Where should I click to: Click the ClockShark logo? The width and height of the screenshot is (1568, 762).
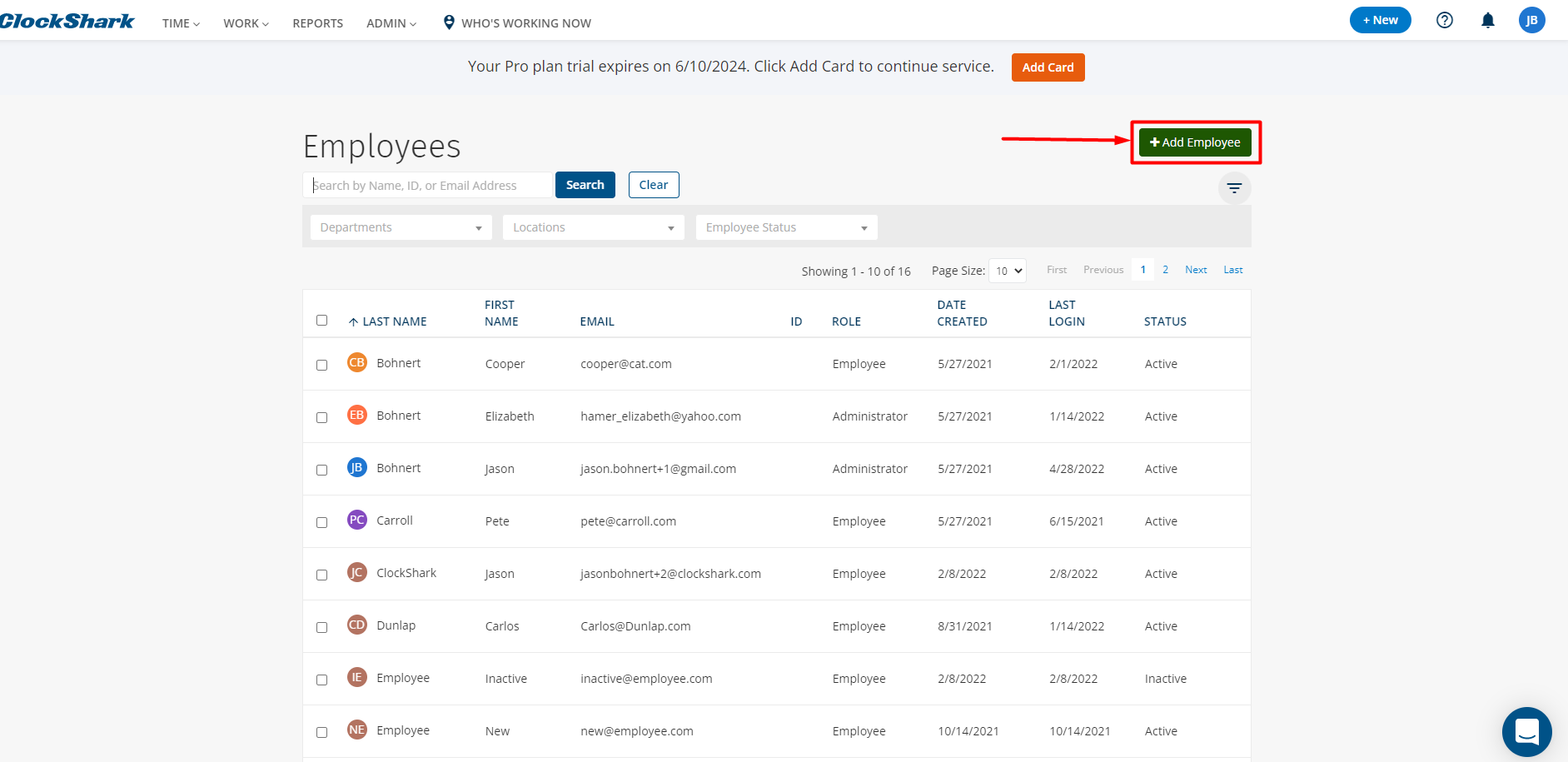click(67, 22)
